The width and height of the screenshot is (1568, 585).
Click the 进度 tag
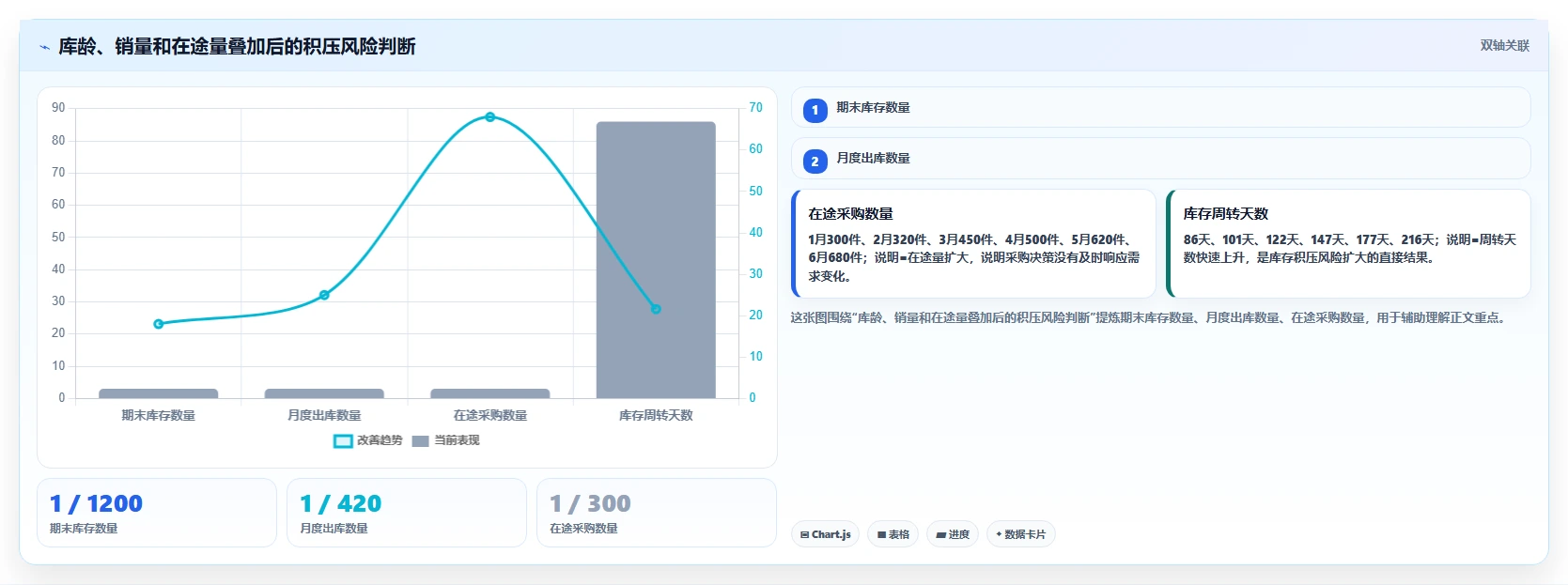pyautogui.click(x=953, y=534)
